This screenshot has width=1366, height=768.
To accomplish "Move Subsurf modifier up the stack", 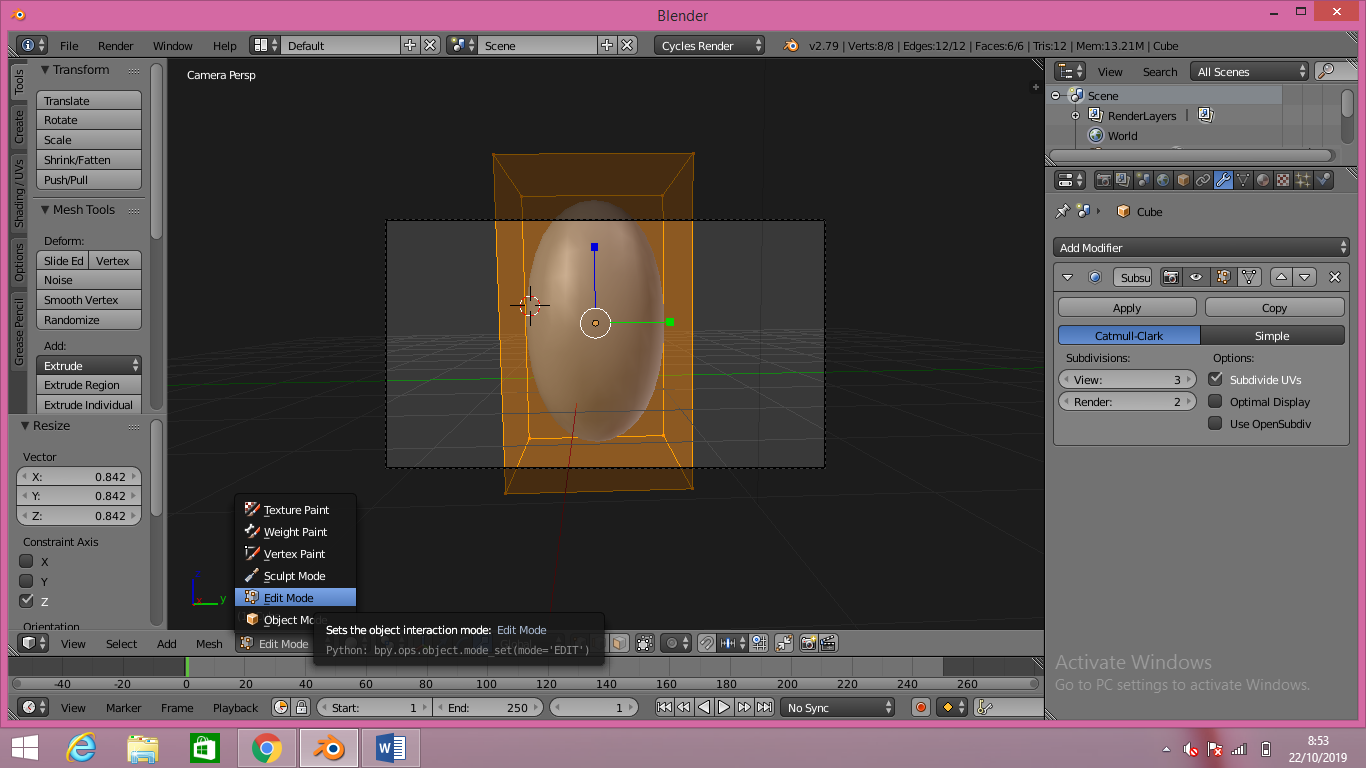I will (x=1281, y=277).
